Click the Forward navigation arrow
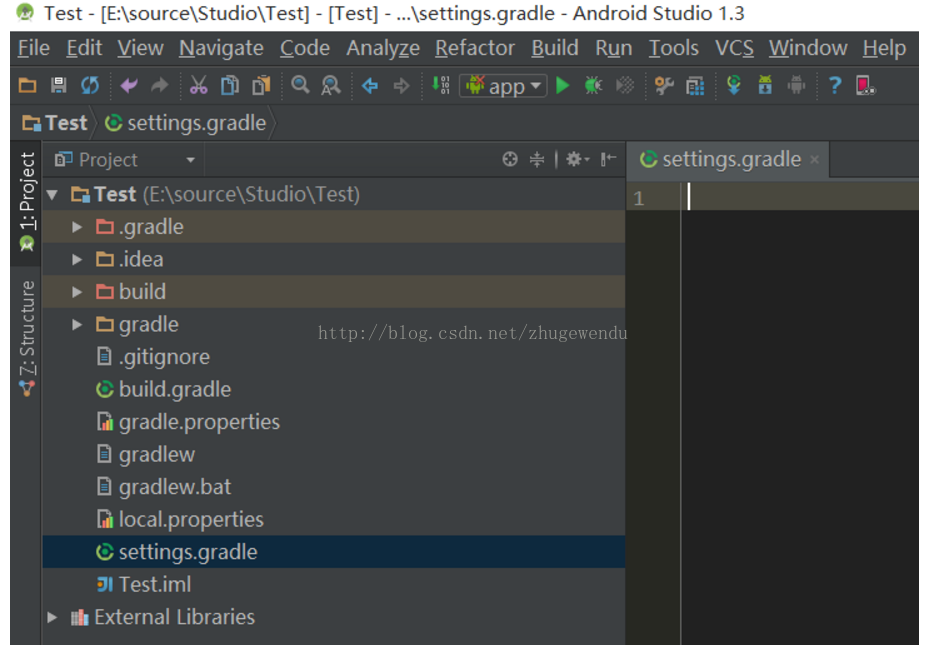Screen dimensions: 927x645 tap(401, 86)
